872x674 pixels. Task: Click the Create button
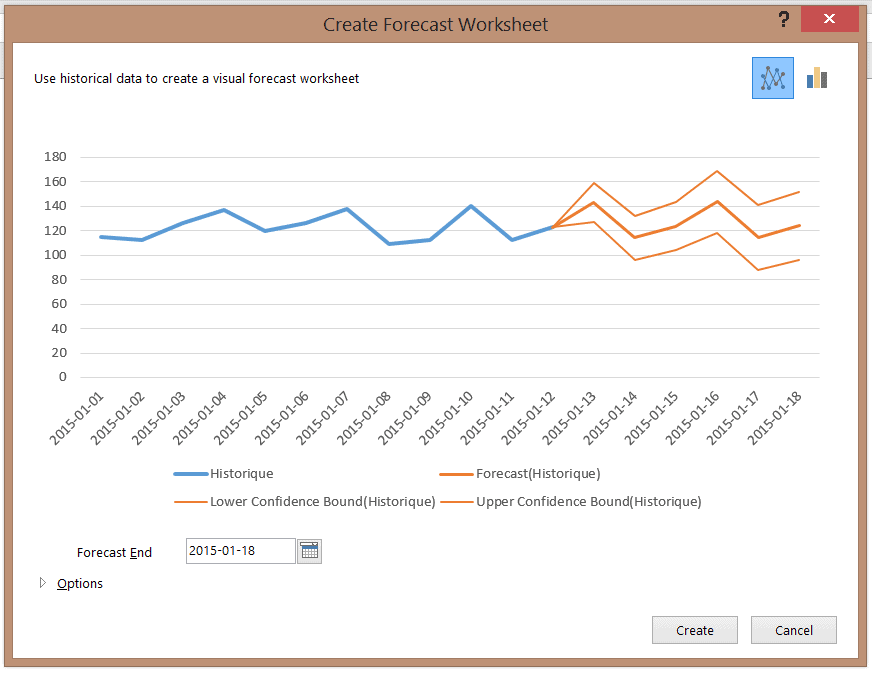pyautogui.click(x=694, y=630)
